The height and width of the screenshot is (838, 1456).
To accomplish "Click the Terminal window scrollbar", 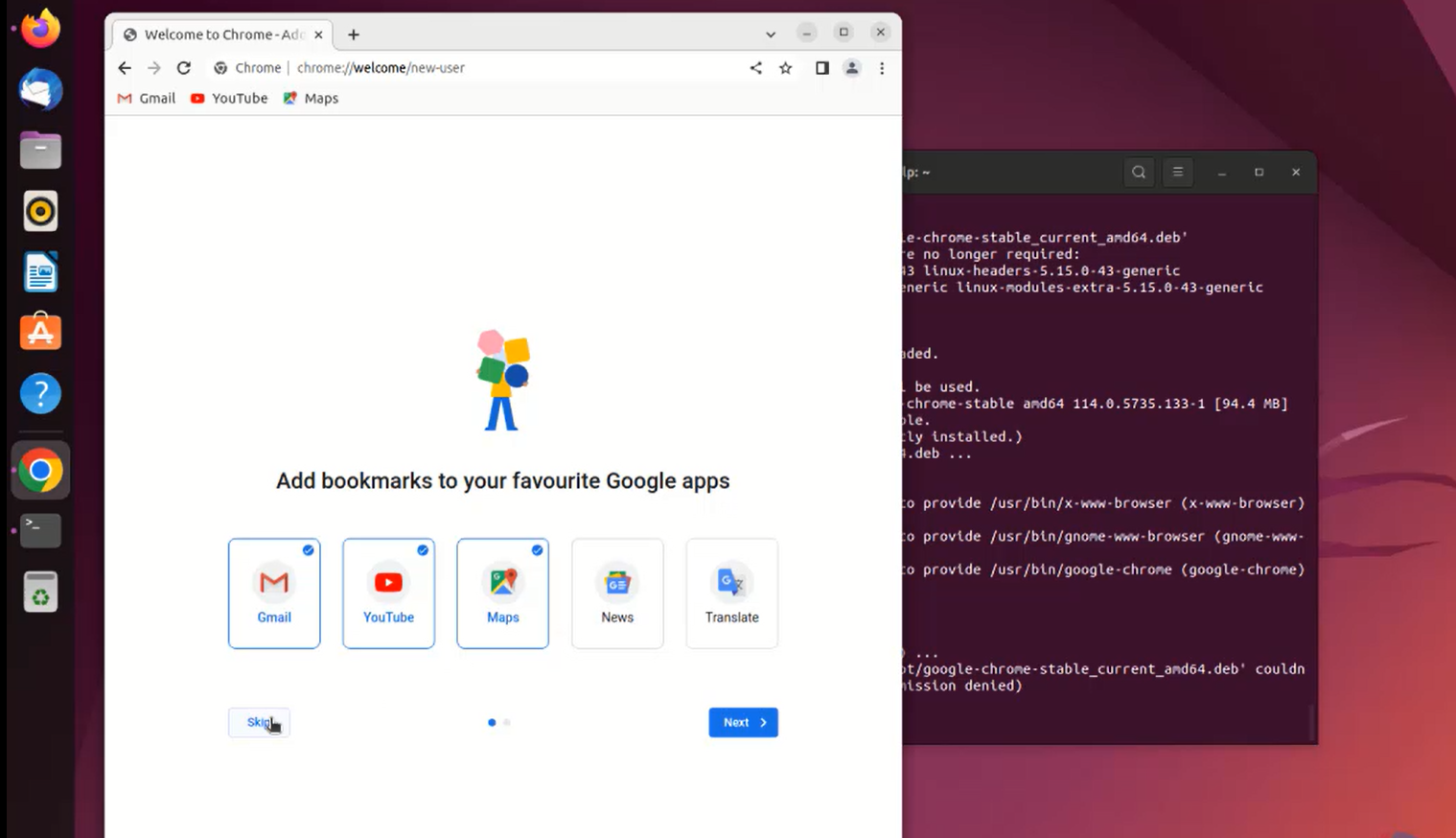I will pos(1311,721).
